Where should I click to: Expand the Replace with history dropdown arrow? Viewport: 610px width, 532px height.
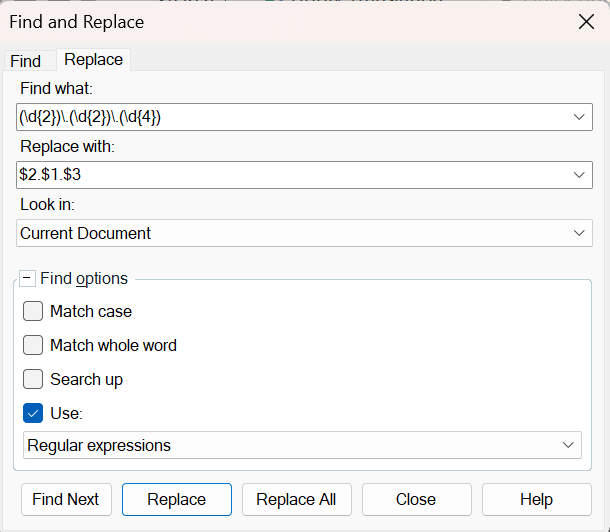click(579, 175)
